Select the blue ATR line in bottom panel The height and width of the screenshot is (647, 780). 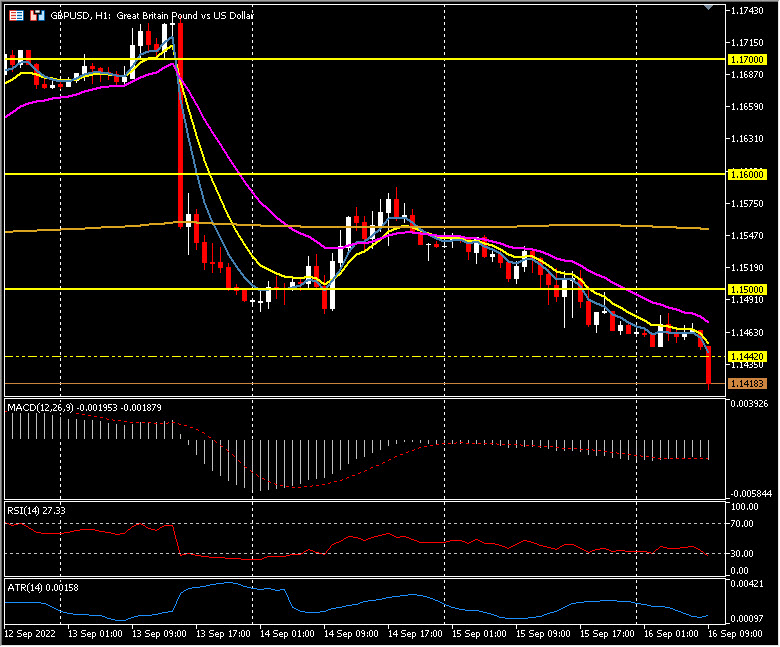coord(400,597)
